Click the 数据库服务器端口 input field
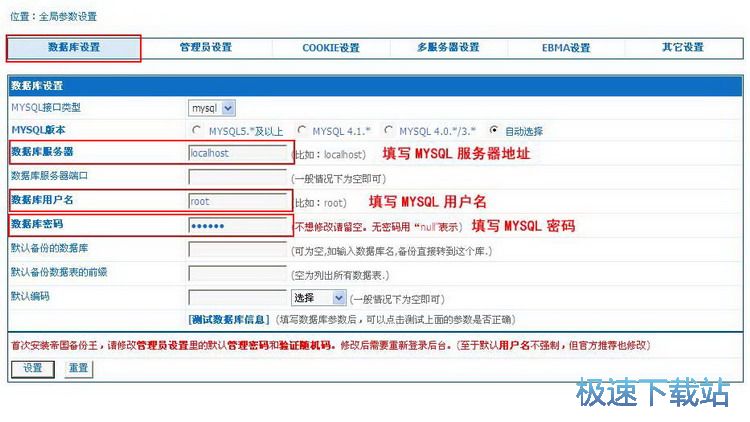The height and width of the screenshot is (422, 750). 237,177
